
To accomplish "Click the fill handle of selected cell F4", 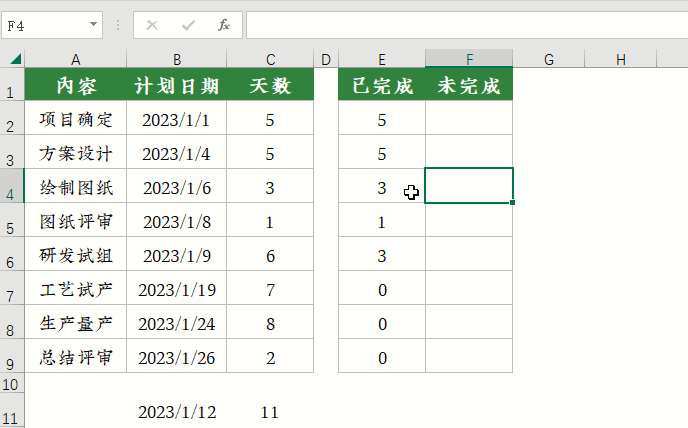I will 512,202.
